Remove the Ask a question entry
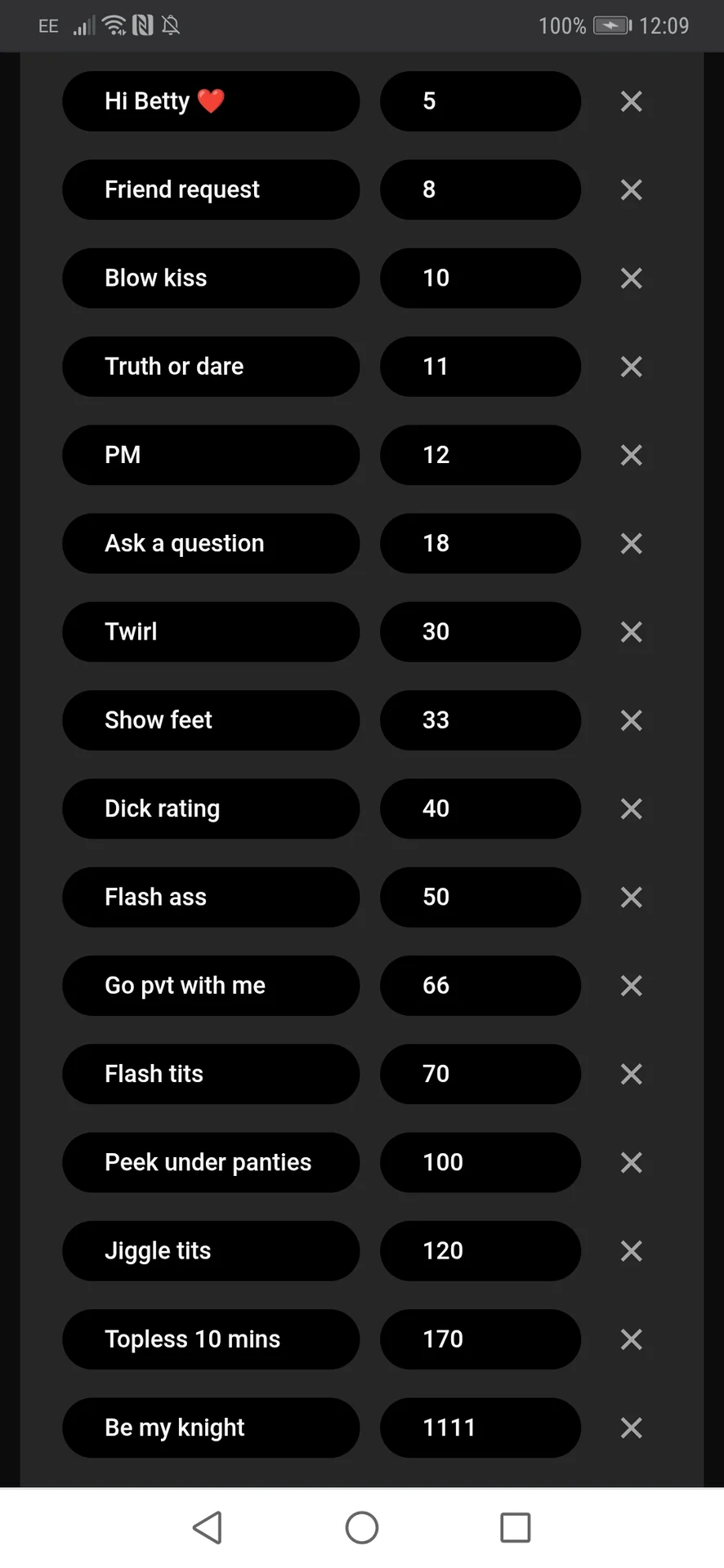This screenshot has width=724, height=1568. pos(631,544)
